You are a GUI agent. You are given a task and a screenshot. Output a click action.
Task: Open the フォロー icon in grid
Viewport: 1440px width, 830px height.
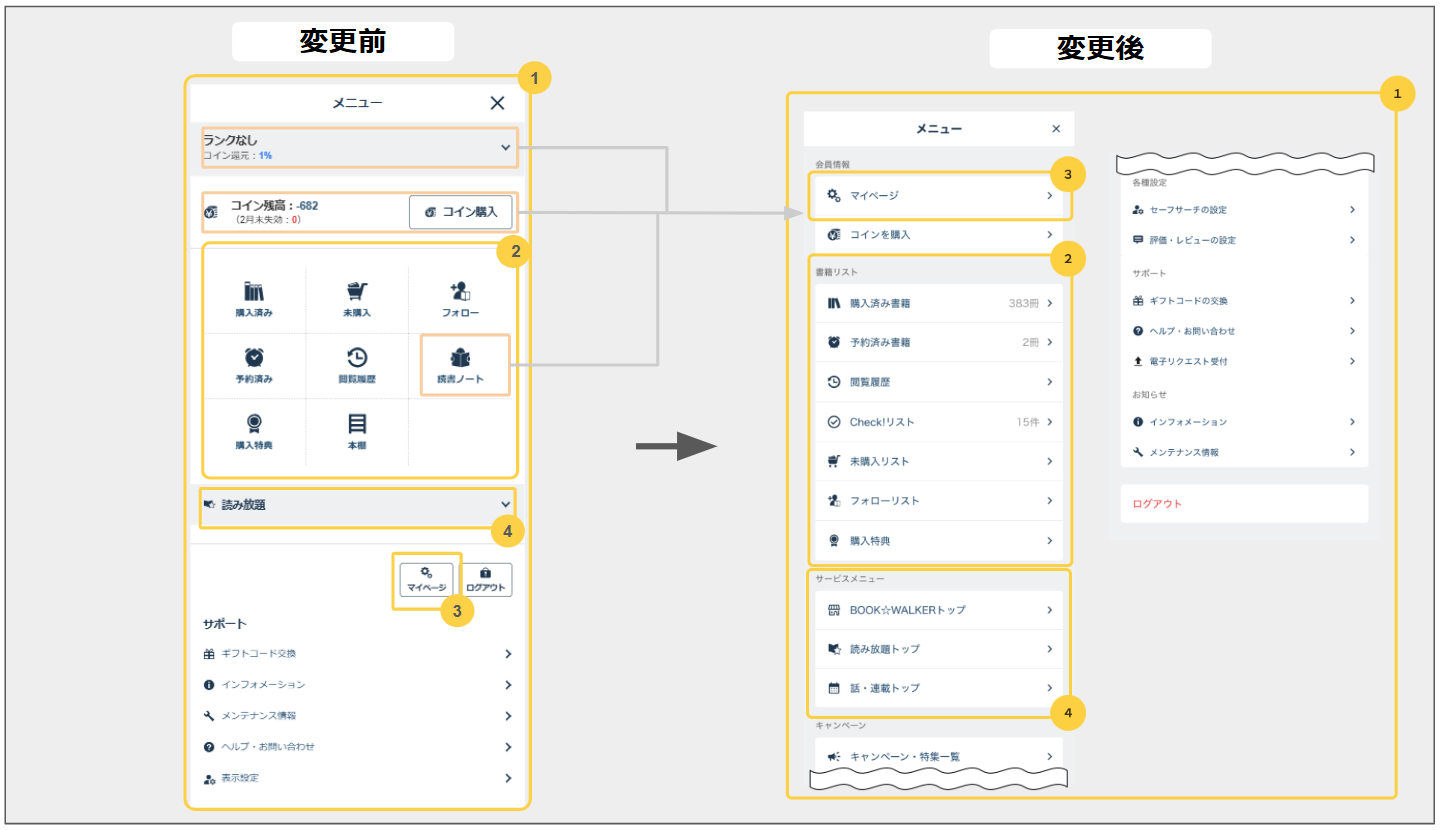[461, 292]
